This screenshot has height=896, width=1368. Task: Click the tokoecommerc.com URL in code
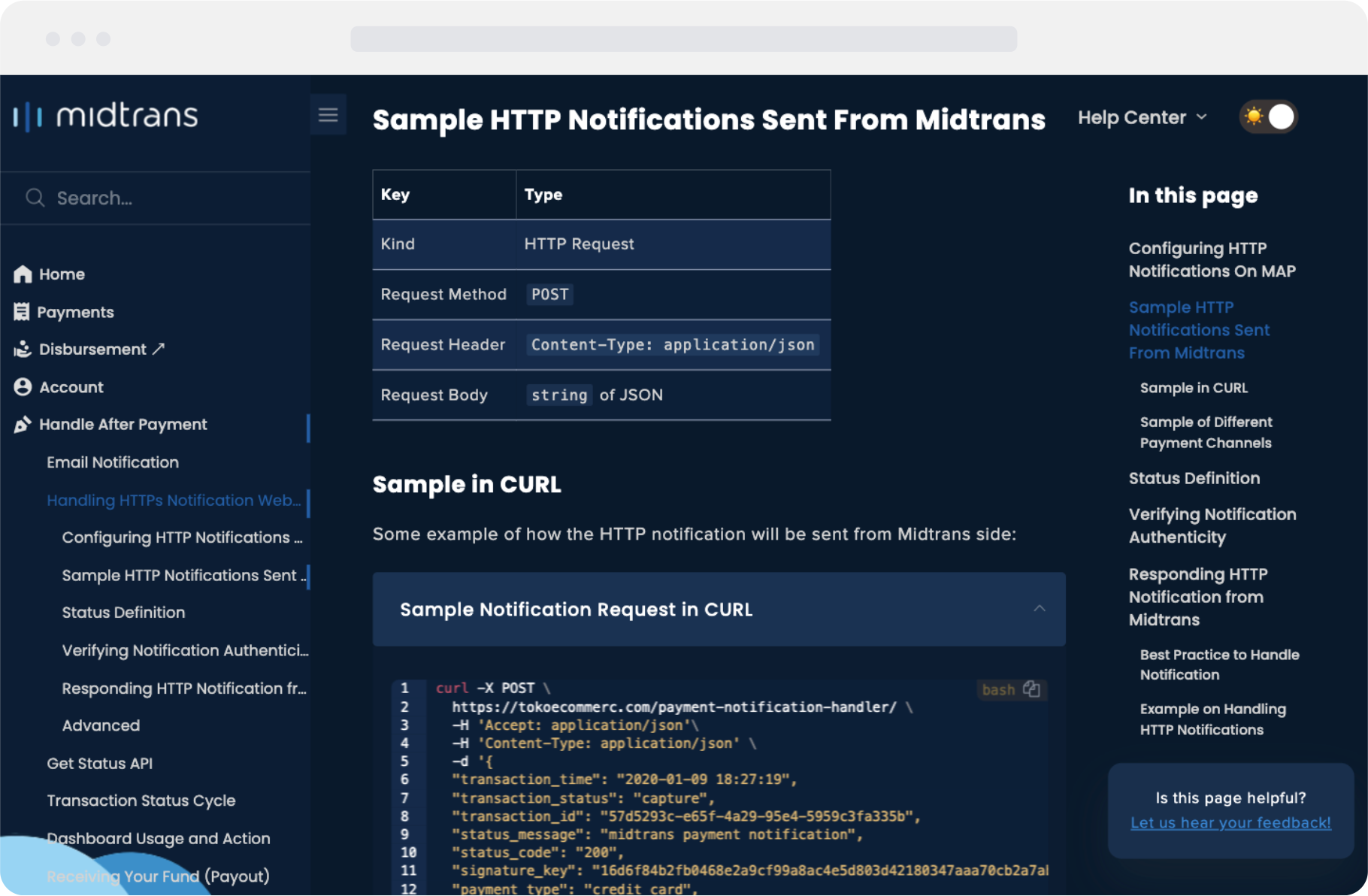(674, 707)
